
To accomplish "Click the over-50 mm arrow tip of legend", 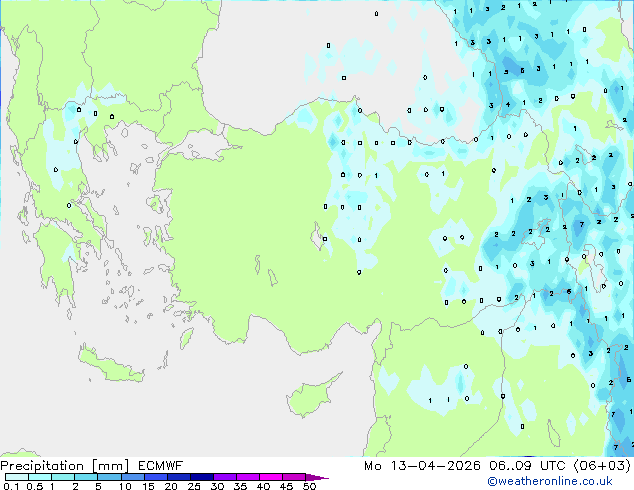I will click(x=317, y=477).
